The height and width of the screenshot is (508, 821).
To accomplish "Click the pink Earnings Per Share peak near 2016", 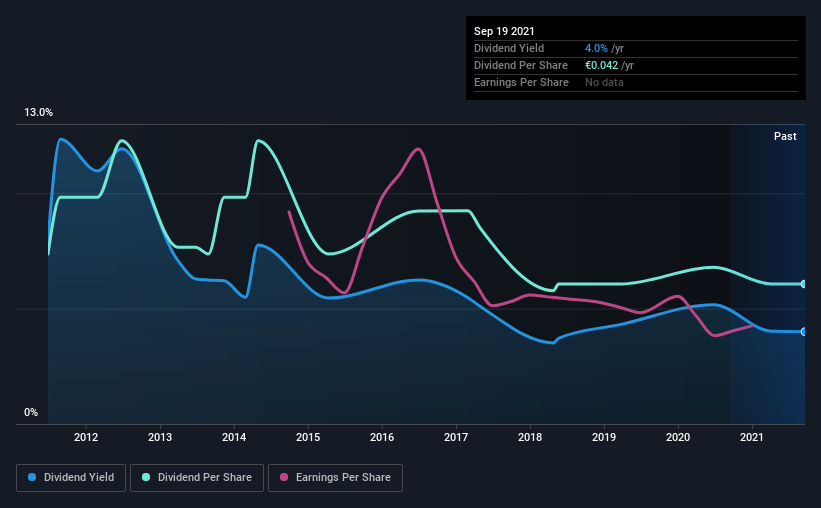I will (418, 149).
